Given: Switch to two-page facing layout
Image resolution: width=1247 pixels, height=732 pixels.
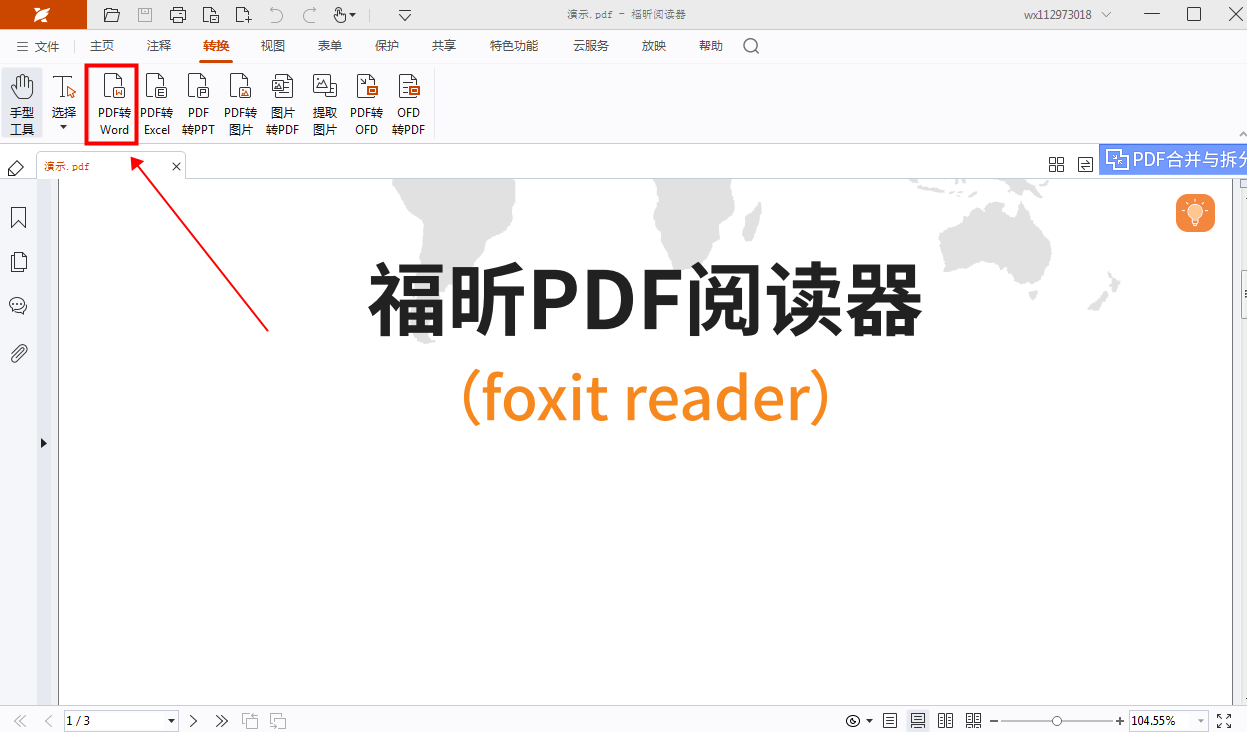Looking at the screenshot, I should (945, 720).
